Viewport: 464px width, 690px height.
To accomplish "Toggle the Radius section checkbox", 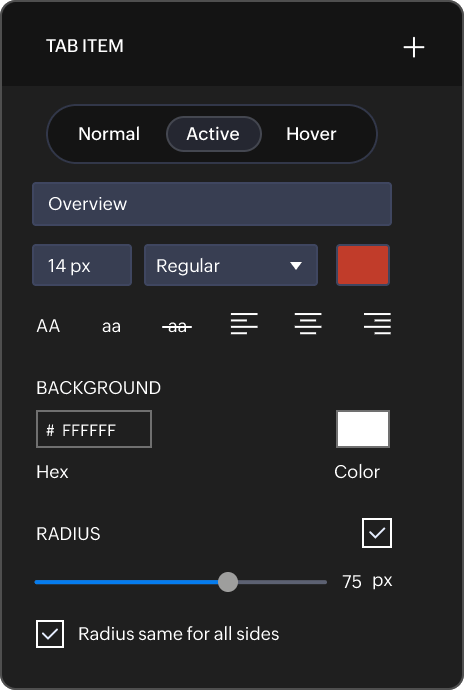I will coord(377,533).
